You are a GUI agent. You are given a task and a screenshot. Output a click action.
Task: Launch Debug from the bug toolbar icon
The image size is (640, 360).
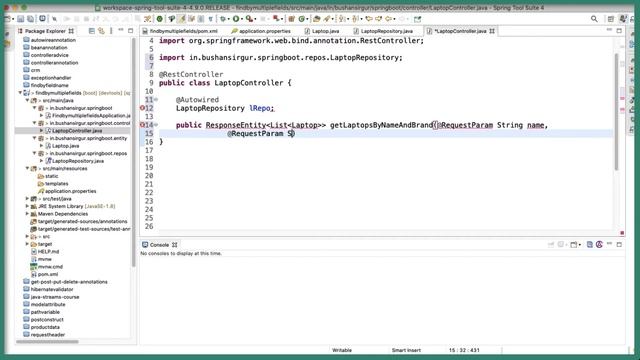click(223, 19)
